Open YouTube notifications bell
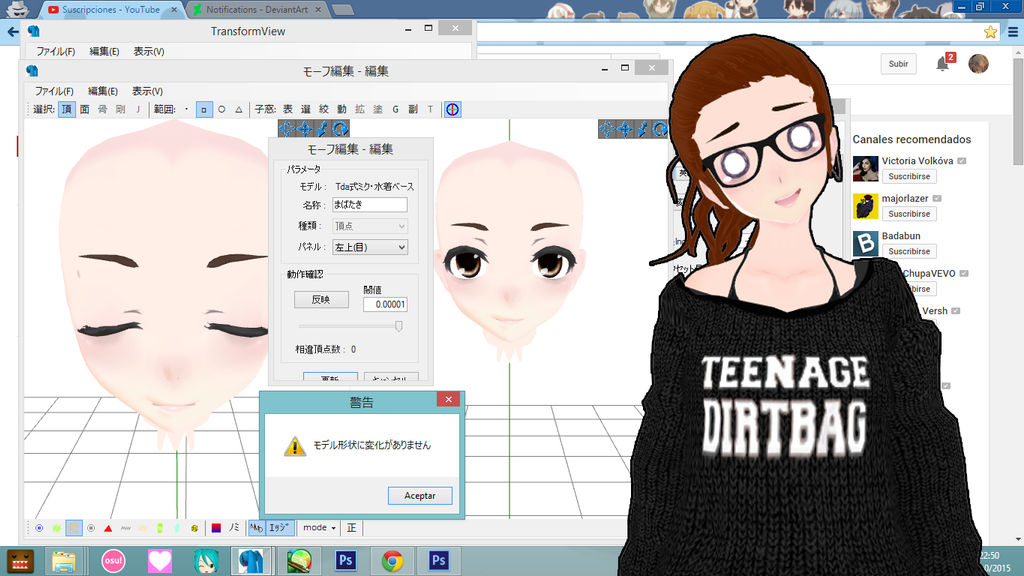Image resolution: width=1024 pixels, height=576 pixels. [x=942, y=64]
